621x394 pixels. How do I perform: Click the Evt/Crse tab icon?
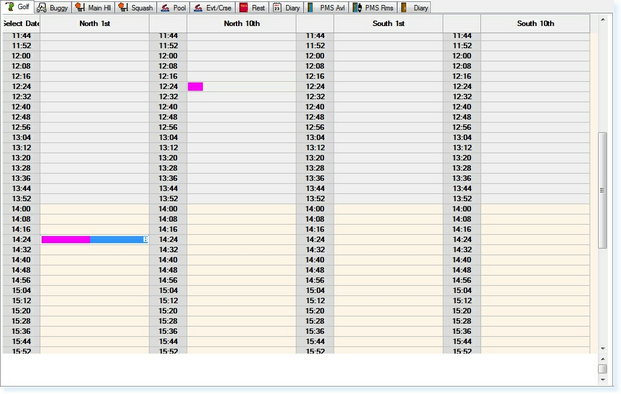pos(198,8)
